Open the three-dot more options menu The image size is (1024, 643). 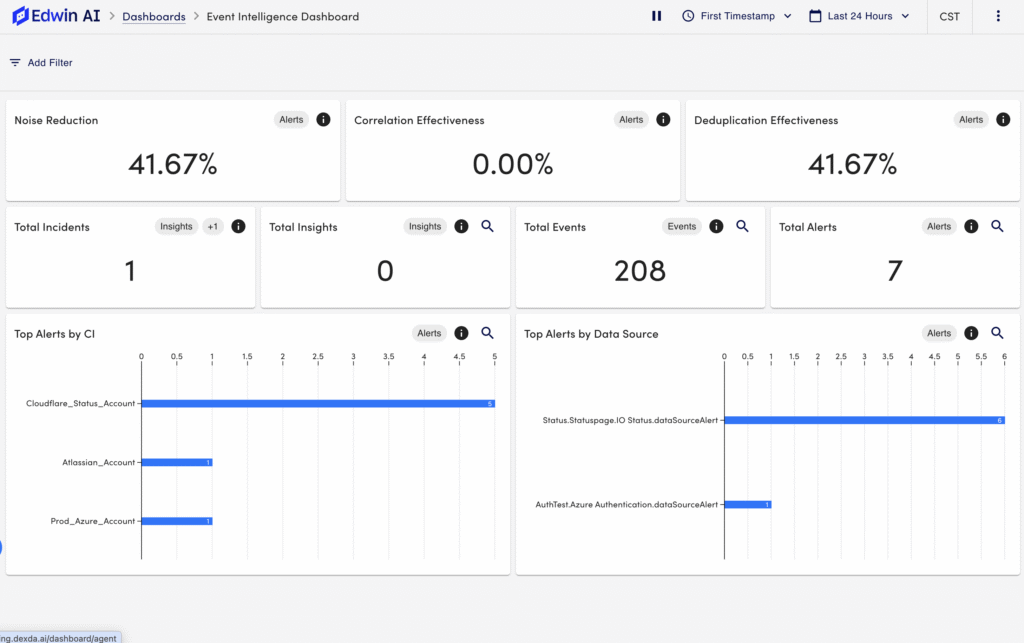pos(998,16)
